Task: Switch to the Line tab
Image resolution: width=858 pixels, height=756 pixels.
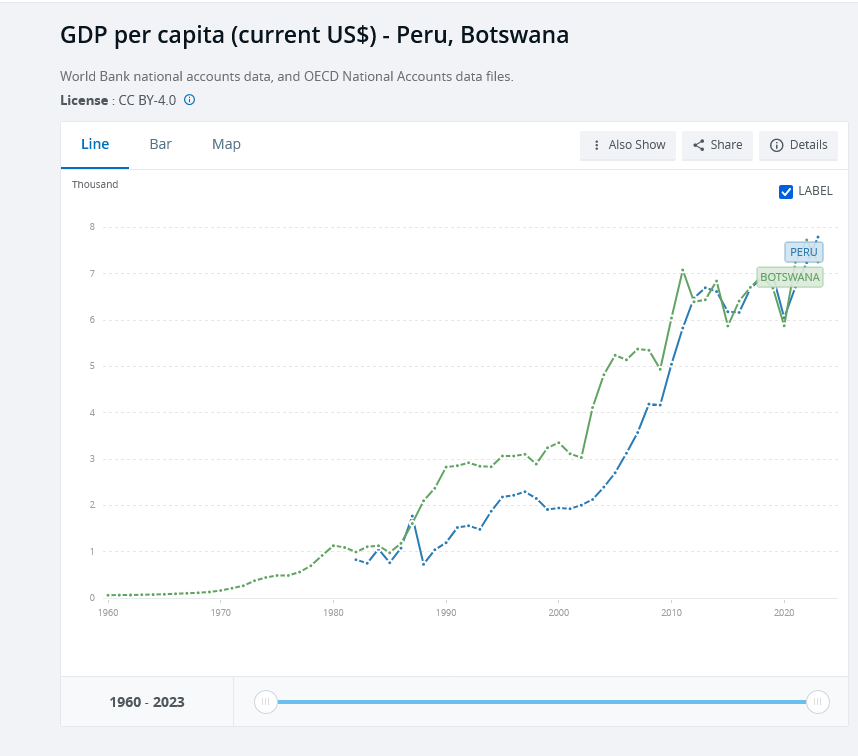Action: [x=95, y=144]
